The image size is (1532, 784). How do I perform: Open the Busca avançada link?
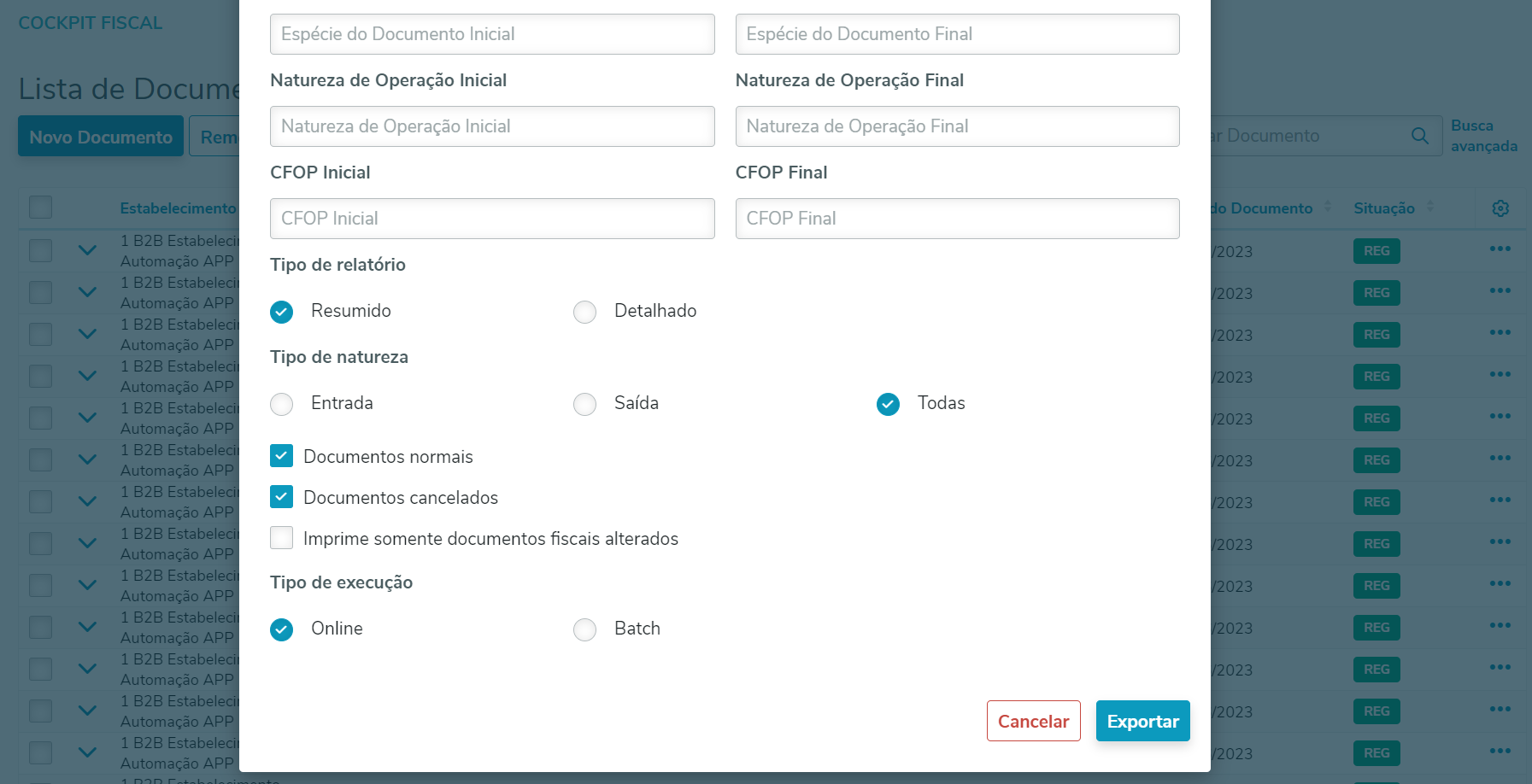[x=1483, y=136]
